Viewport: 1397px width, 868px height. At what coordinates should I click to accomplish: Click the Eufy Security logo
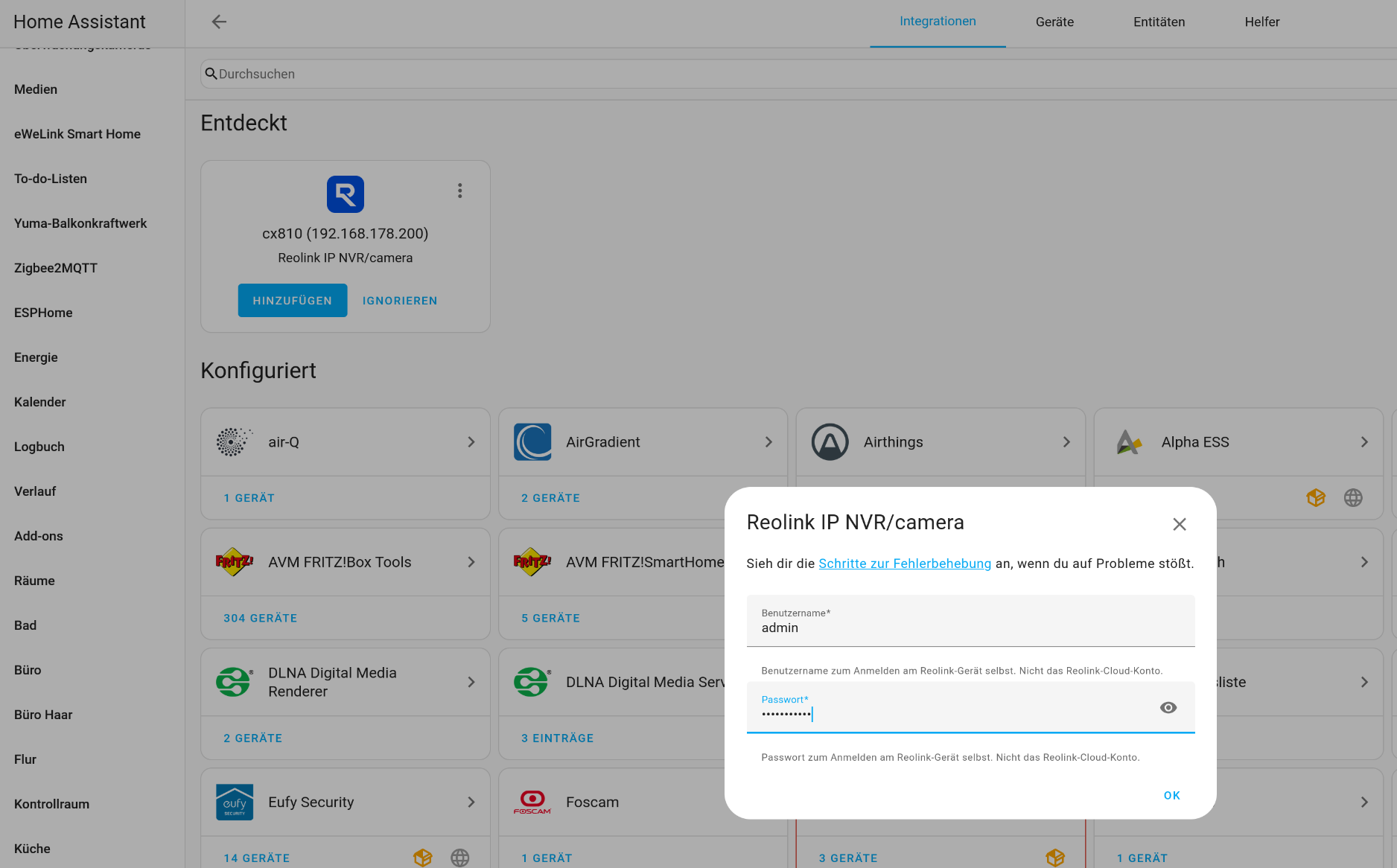(x=235, y=802)
